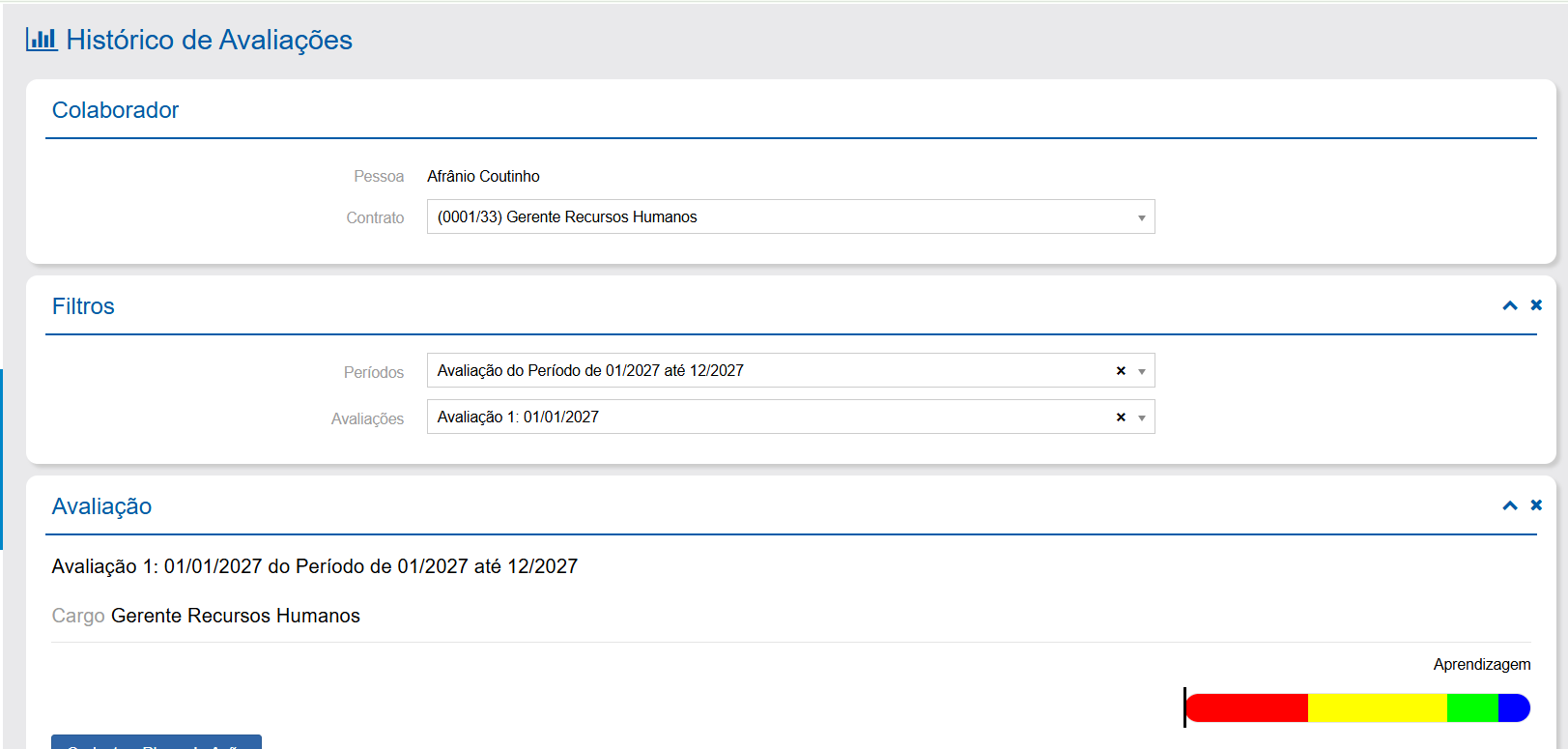Click the blue end of the Aprendizagem bar
This screenshot has height=749, width=1568.
[1514, 707]
